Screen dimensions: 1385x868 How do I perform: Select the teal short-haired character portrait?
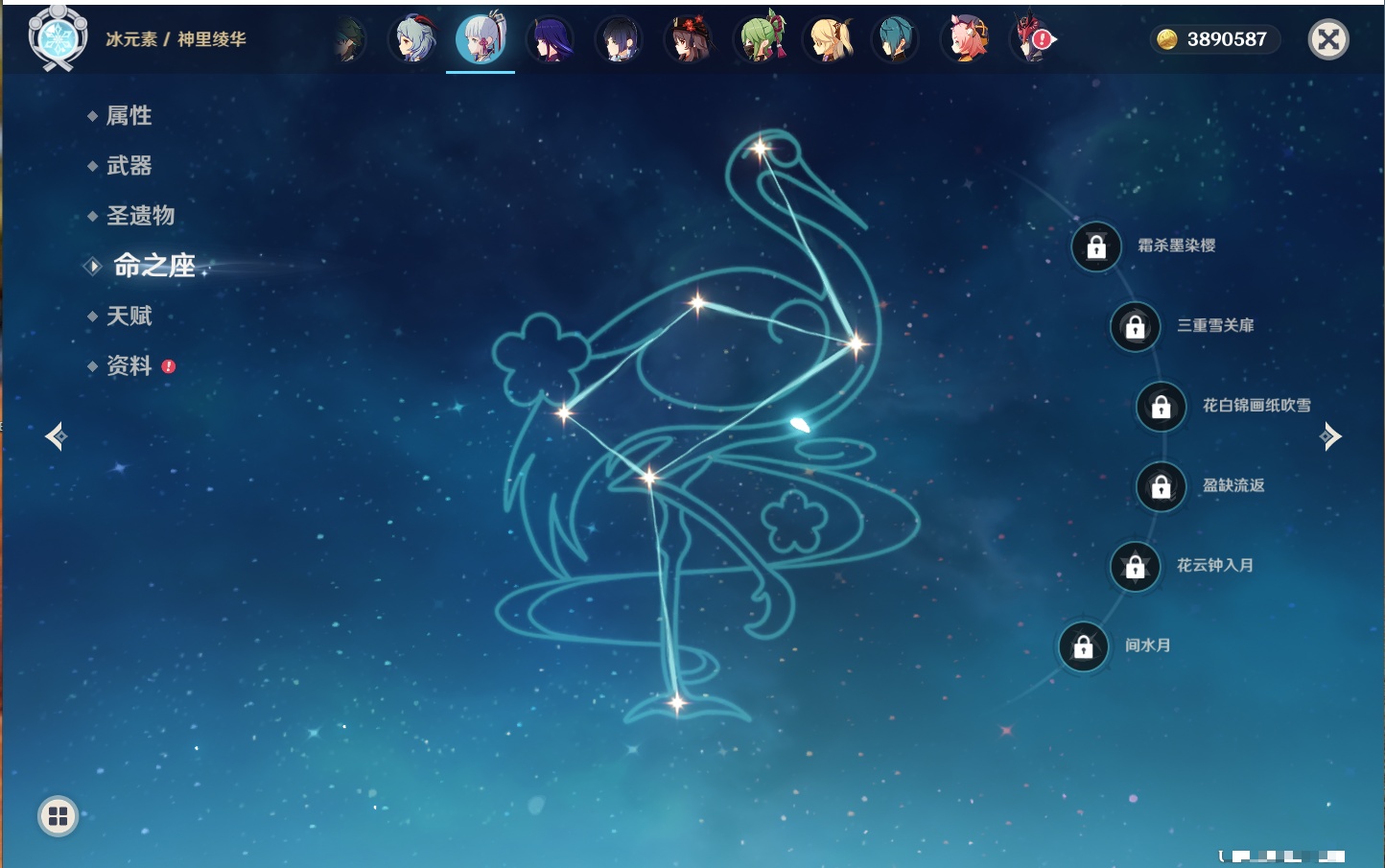pos(896,39)
